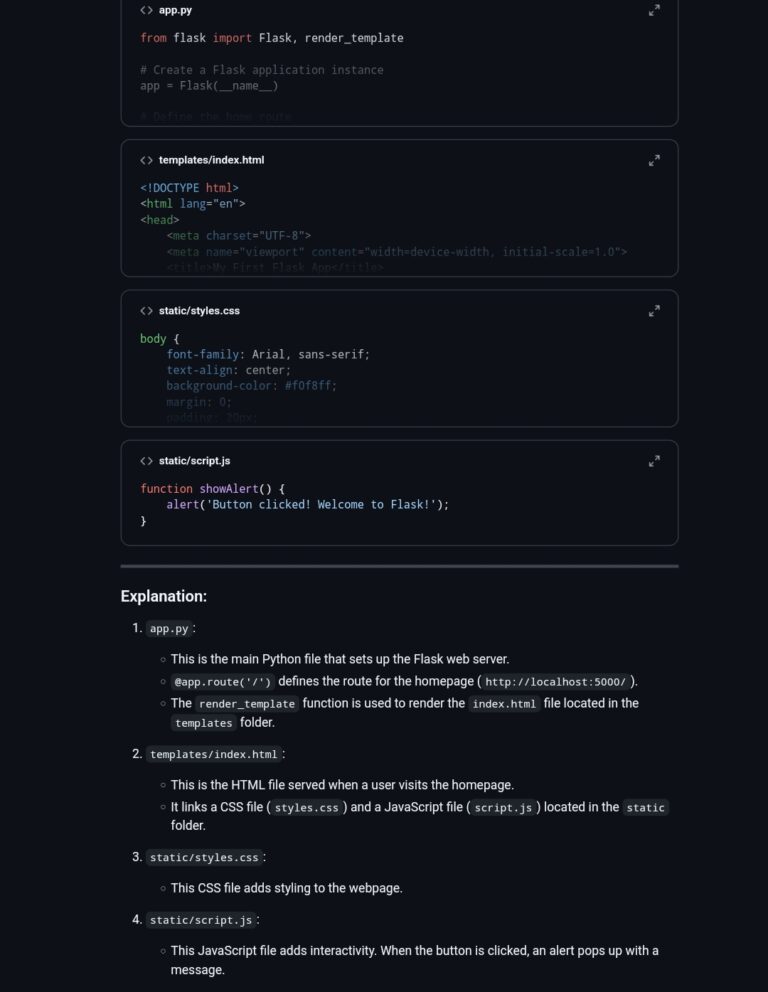Click the templates inline code chip

tap(203, 723)
